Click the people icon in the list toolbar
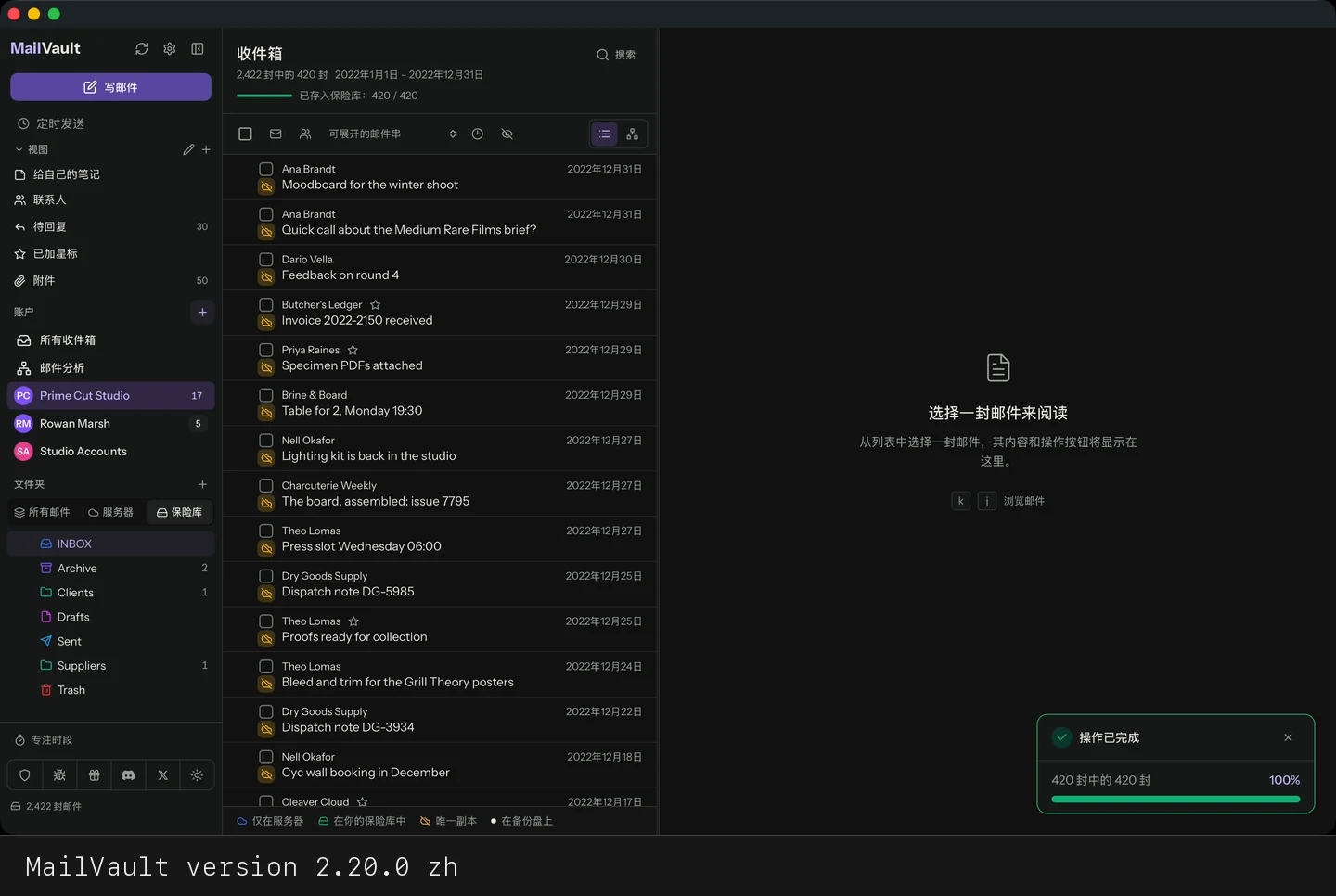This screenshot has height=896, width=1336. [305, 134]
